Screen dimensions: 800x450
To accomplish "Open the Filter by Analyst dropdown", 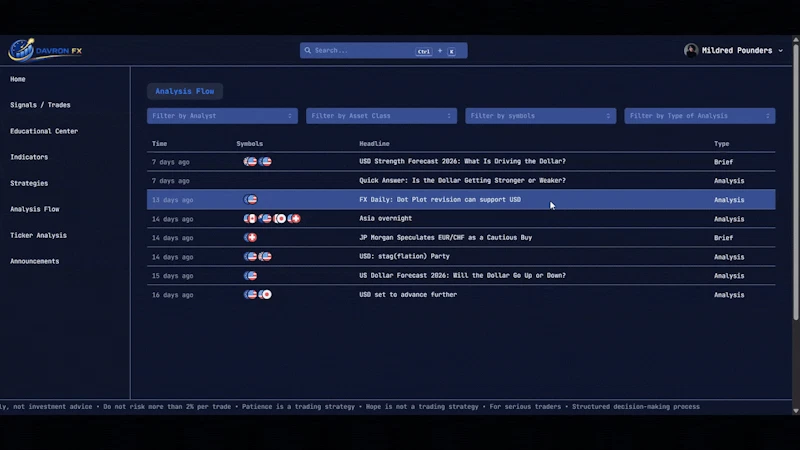I will click(x=222, y=116).
